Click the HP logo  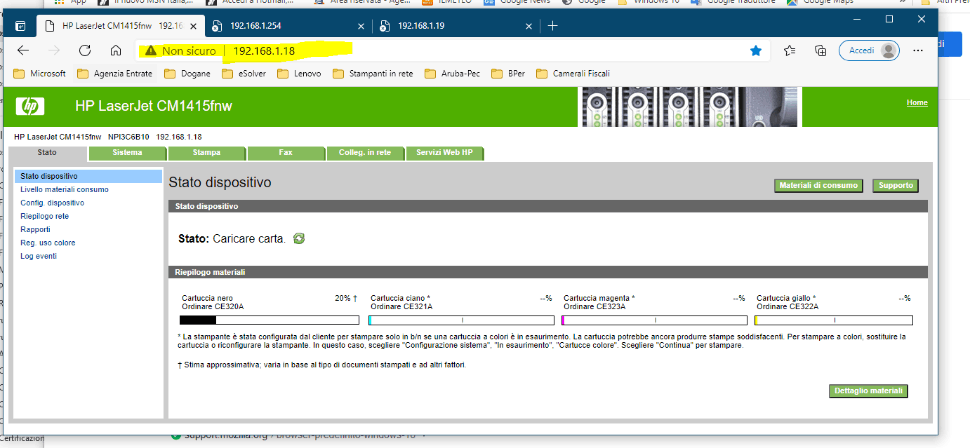click(30, 106)
